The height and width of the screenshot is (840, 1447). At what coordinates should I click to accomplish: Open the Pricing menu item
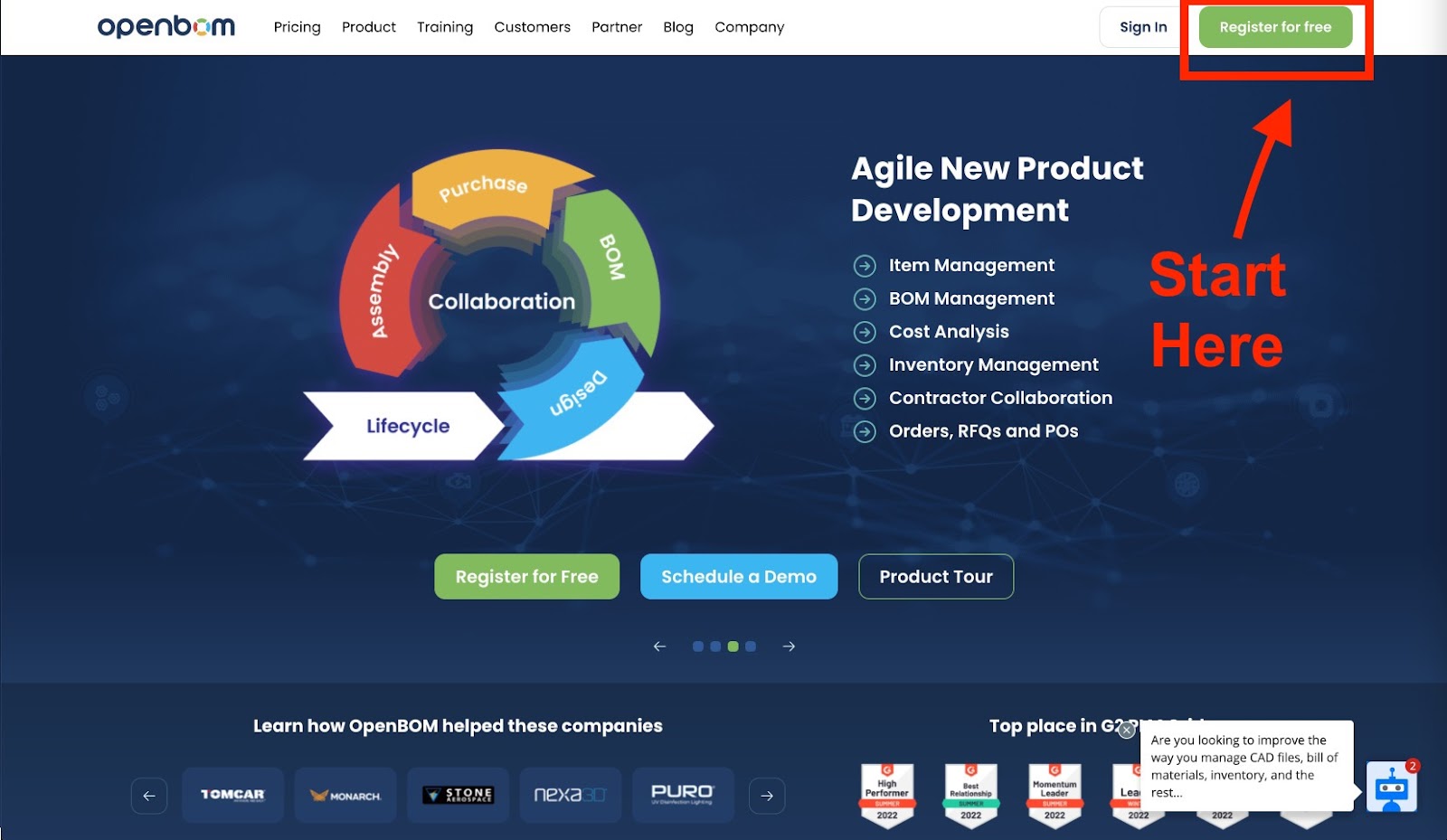[x=297, y=27]
